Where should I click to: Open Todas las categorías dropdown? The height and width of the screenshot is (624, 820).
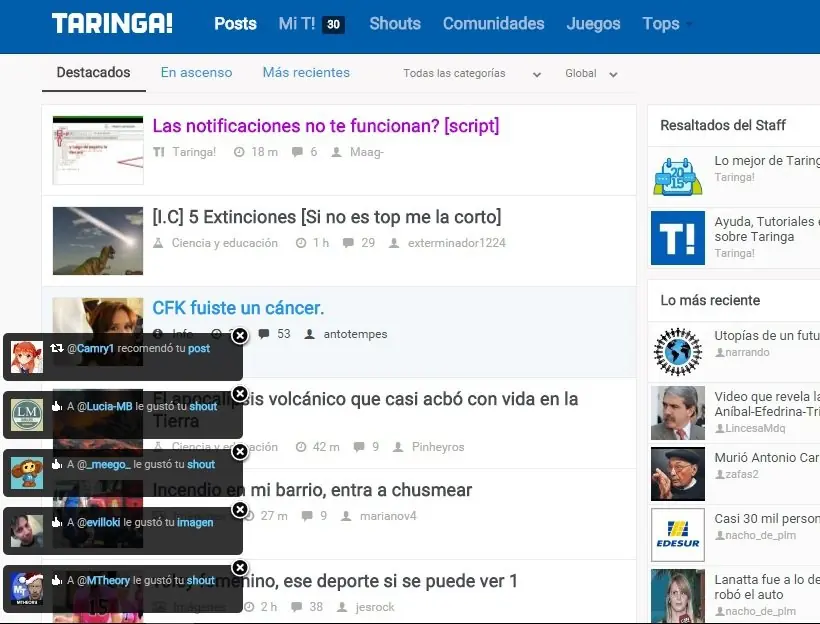click(x=472, y=73)
